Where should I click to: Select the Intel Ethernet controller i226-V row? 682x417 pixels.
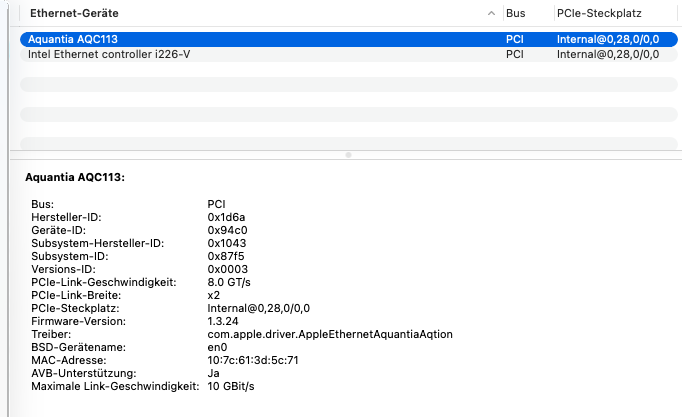pyautogui.click(x=348, y=54)
